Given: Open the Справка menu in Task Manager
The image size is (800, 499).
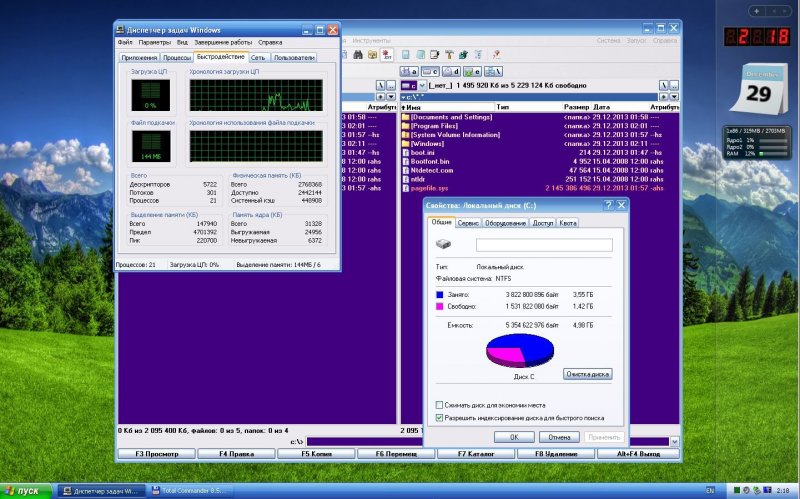Looking at the screenshot, I should 270,42.
